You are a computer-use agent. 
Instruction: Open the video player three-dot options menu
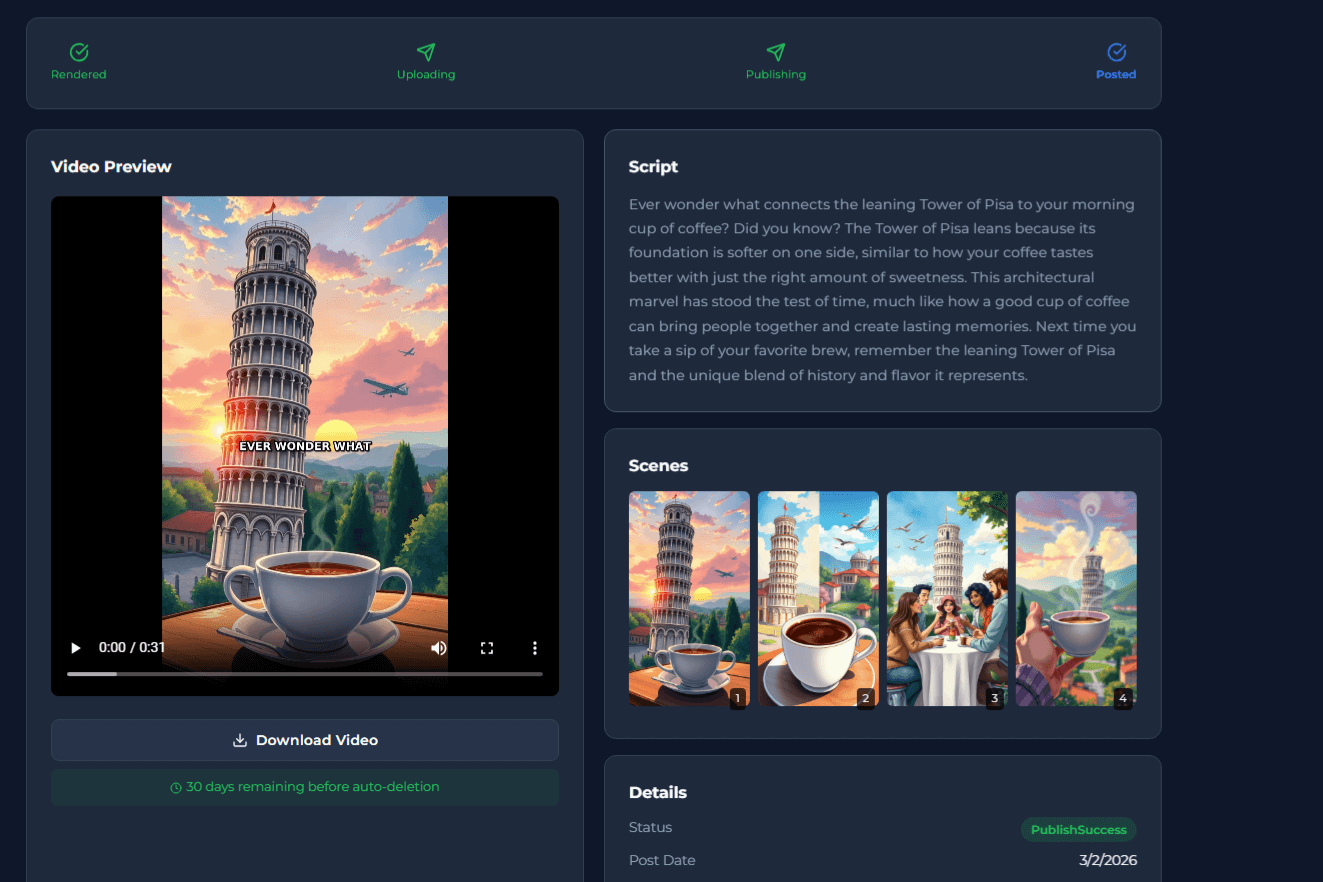(534, 648)
